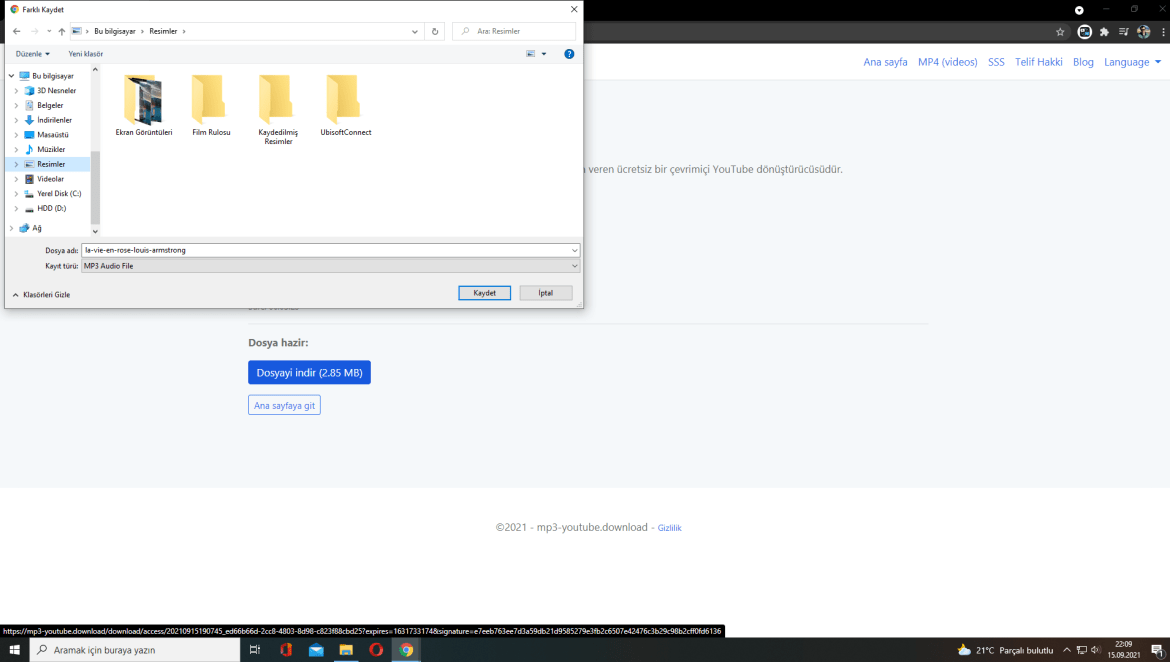Screen dimensions: 1170x662
Task: Open the help question mark icon
Action: tap(569, 54)
